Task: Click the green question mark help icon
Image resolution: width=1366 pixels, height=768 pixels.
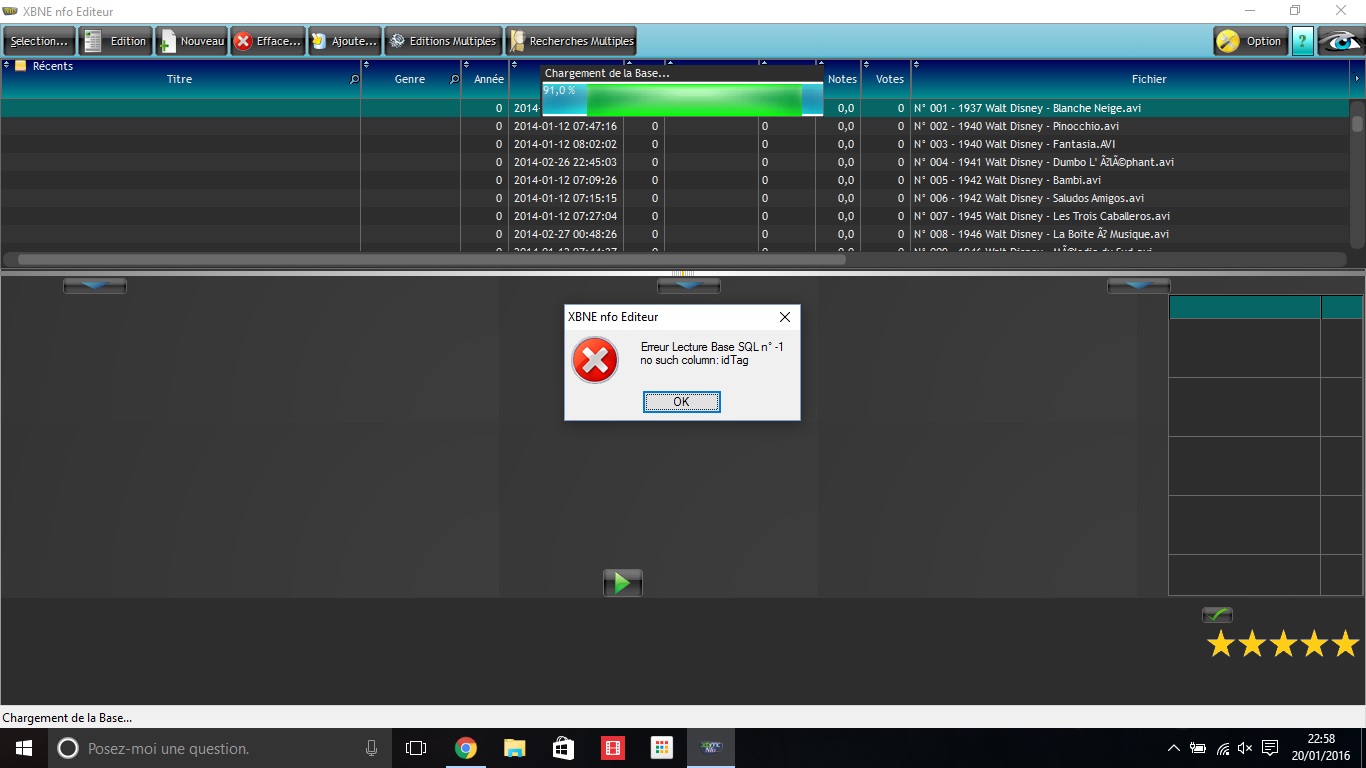Action: (x=1302, y=41)
